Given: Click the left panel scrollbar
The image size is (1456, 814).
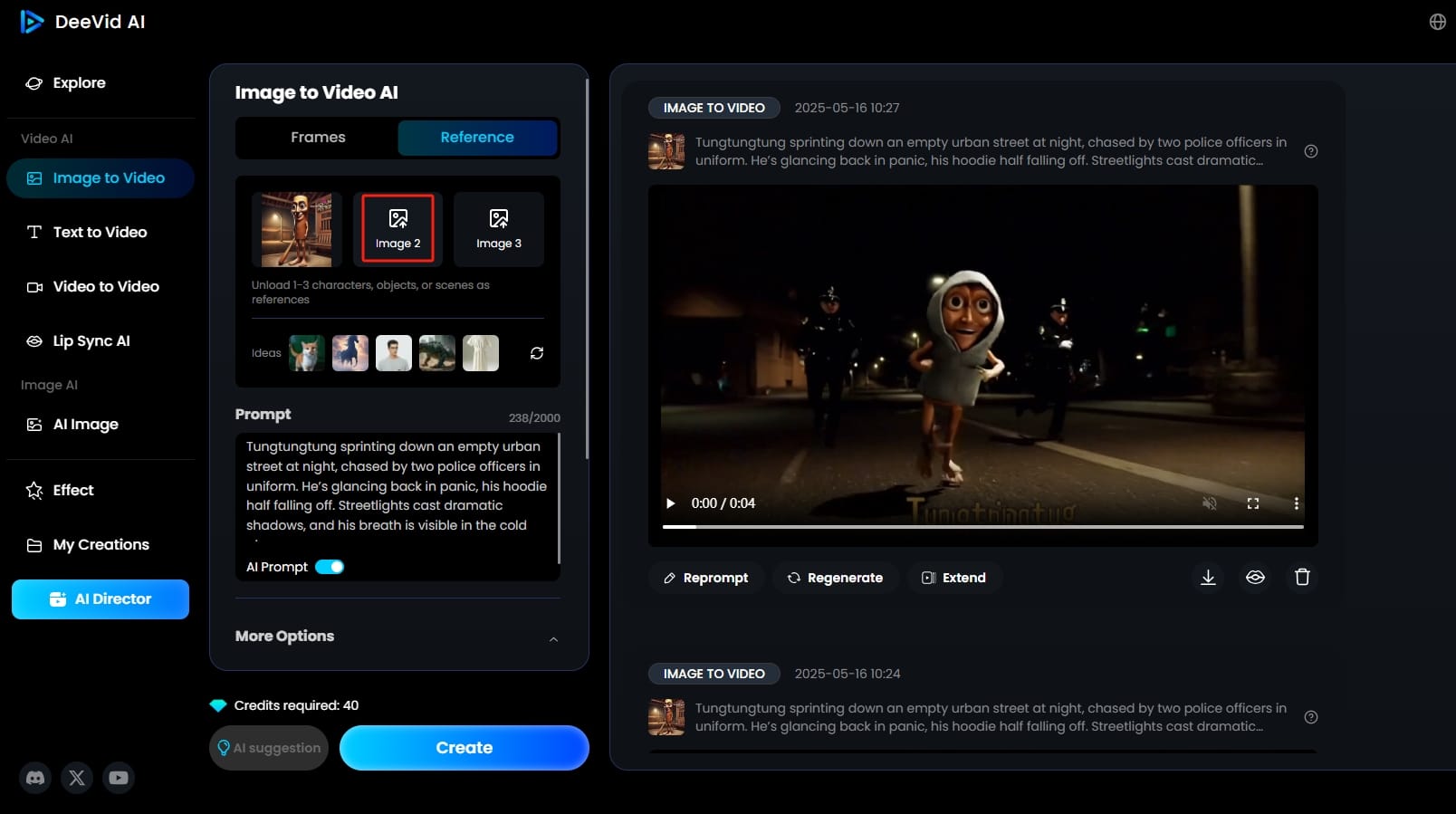Looking at the screenshot, I should pos(588,269).
